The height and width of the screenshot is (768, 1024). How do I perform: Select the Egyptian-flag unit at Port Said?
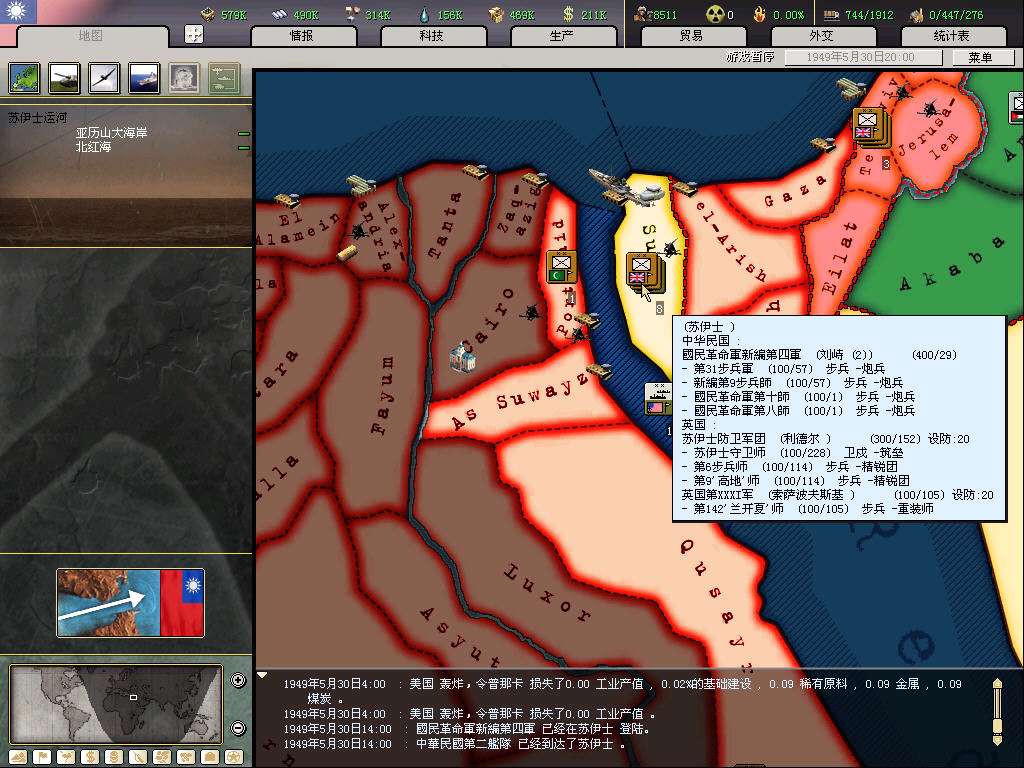[561, 267]
